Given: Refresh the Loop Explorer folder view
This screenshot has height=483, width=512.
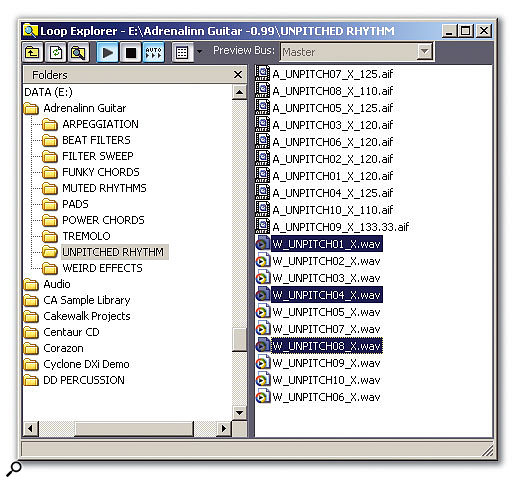Looking at the screenshot, I should [56, 52].
